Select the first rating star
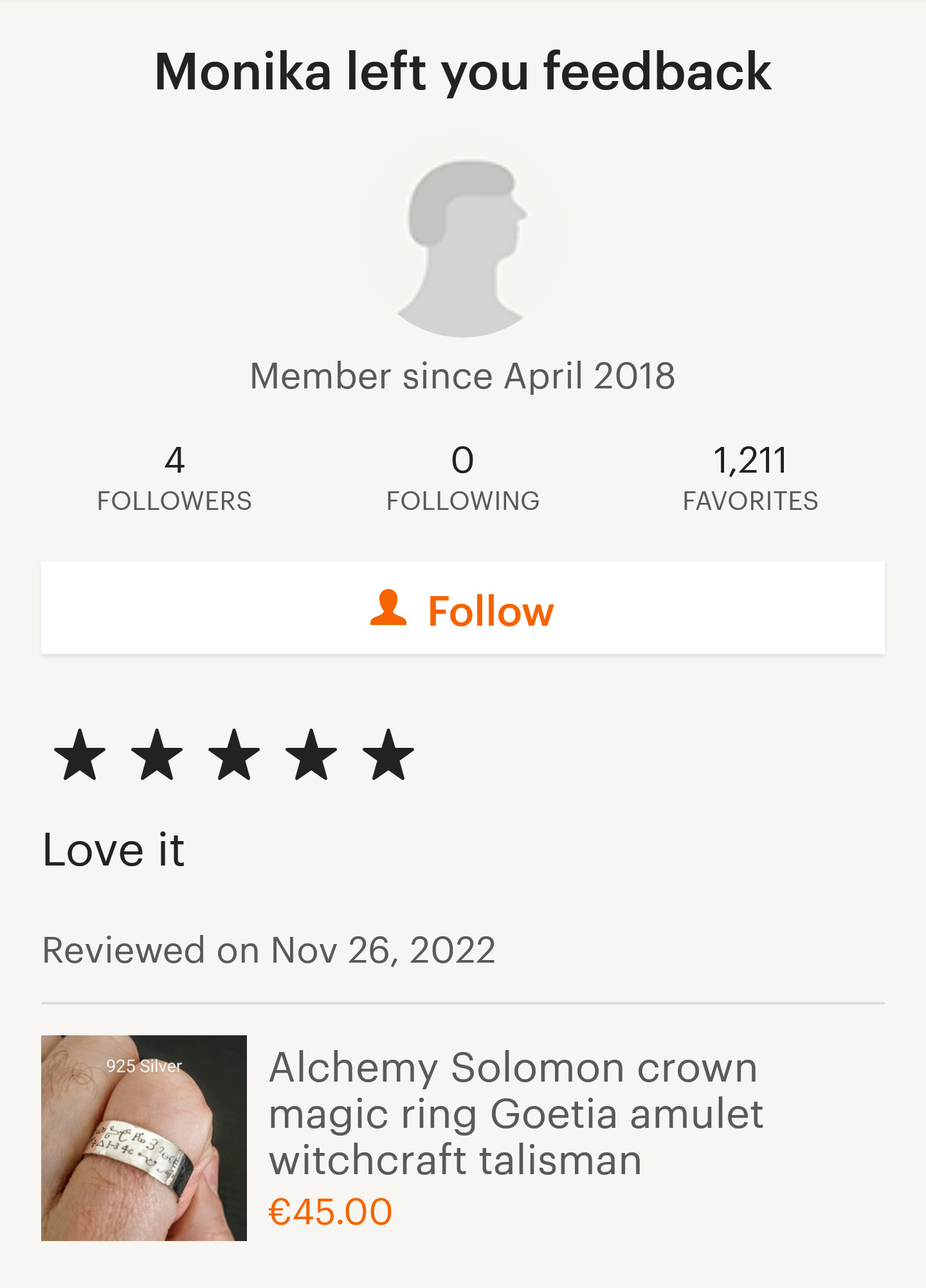 pos(80,754)
